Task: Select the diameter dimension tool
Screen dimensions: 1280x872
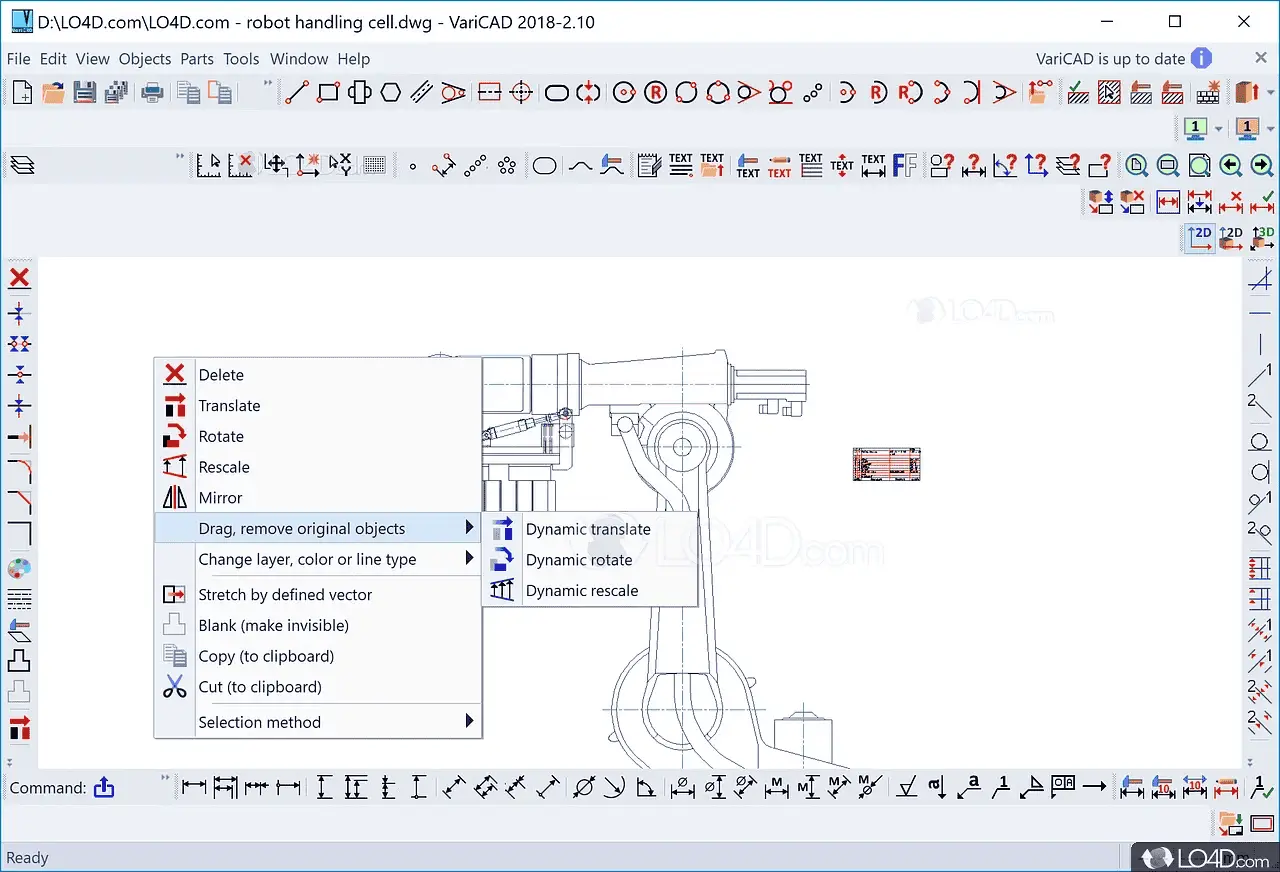Action: coord(583,788)
